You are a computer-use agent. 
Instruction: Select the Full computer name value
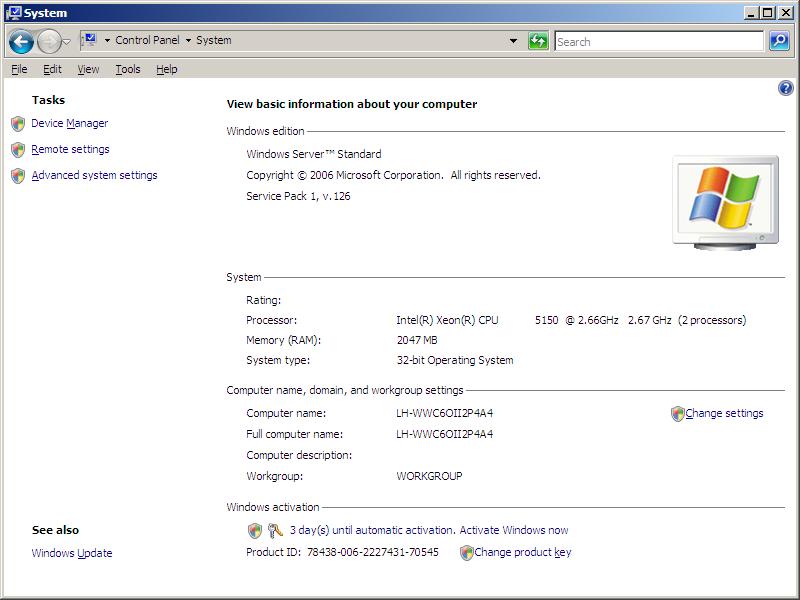444,434
